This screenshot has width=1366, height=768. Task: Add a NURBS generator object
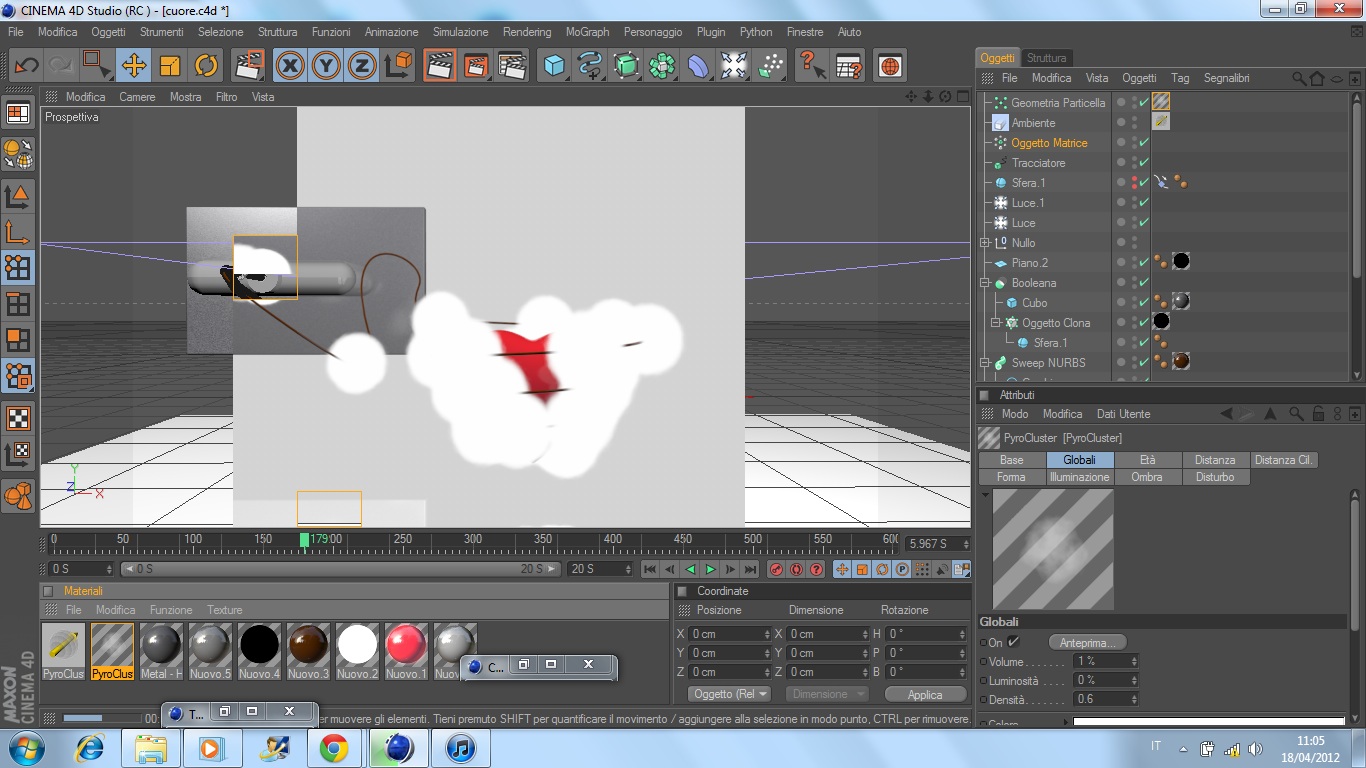(x=626, y=66)
